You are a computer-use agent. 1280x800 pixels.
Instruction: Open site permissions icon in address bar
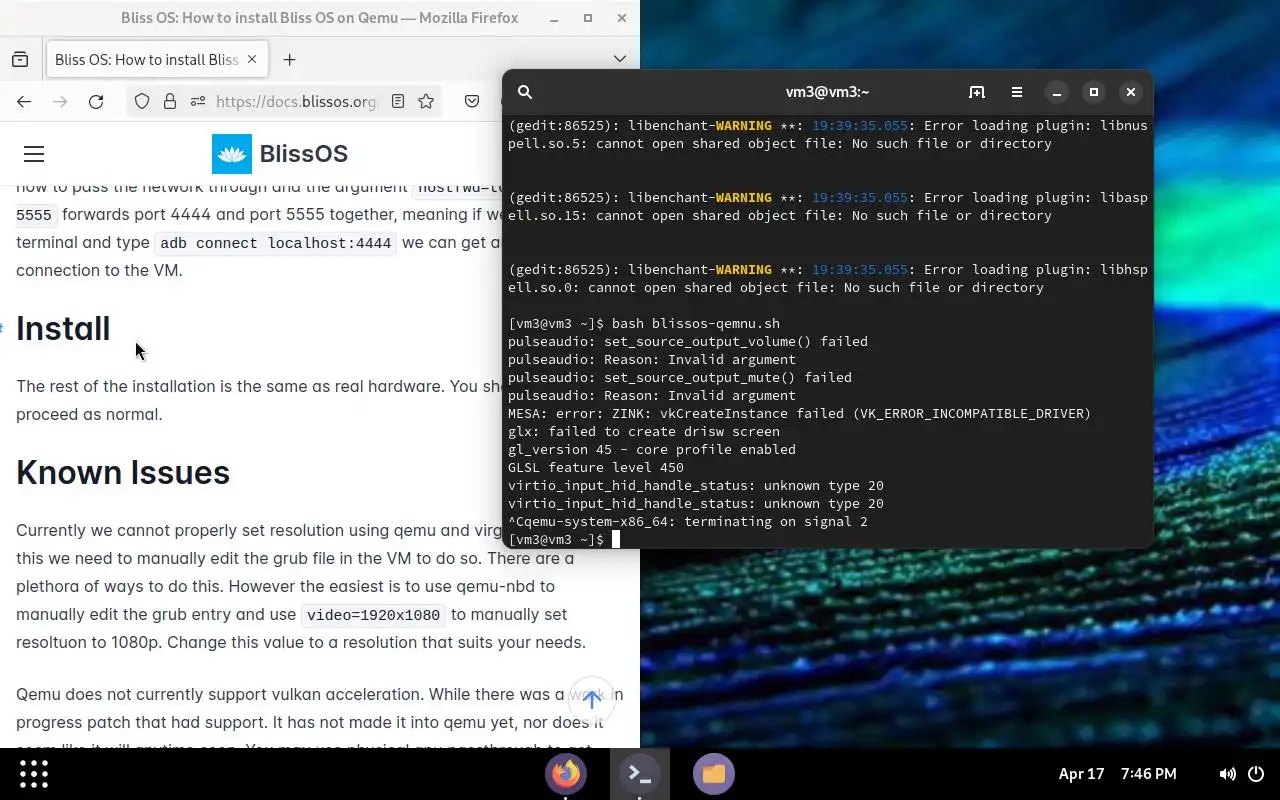[198, 101]
